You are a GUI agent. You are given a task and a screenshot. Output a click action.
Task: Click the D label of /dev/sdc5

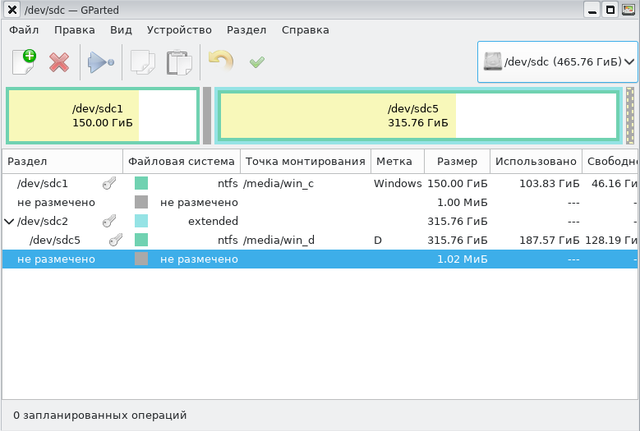click(378, 240)
